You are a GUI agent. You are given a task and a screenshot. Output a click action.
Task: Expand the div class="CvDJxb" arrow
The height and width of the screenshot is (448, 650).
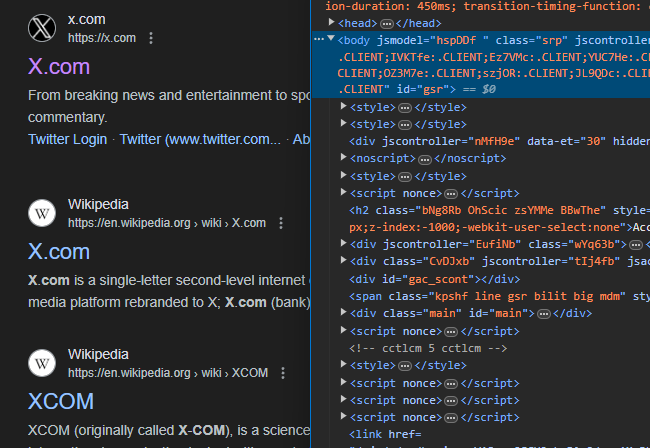pyautogui.click(x=343, y=260)
